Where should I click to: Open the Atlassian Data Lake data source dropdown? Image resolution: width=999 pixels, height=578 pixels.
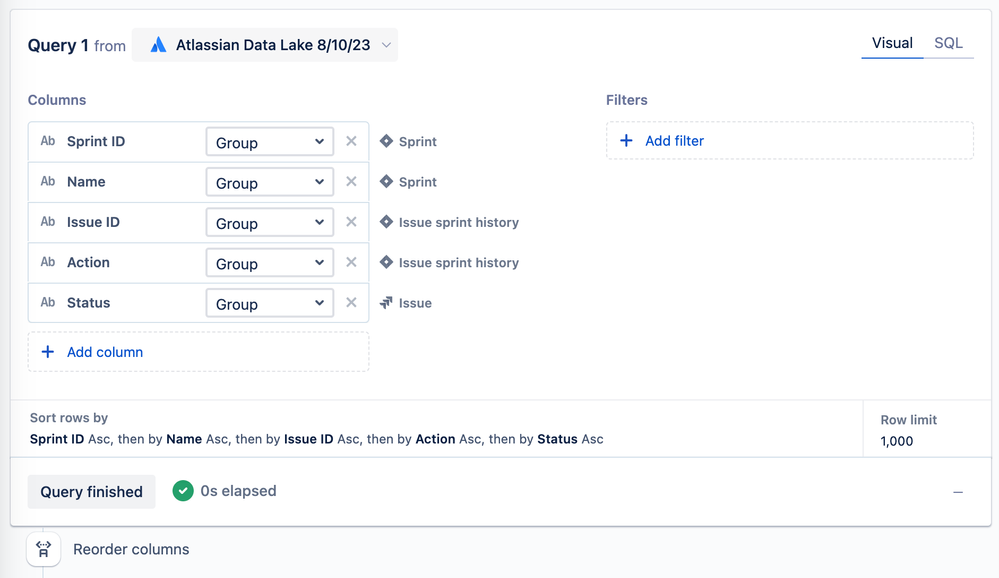265,45
